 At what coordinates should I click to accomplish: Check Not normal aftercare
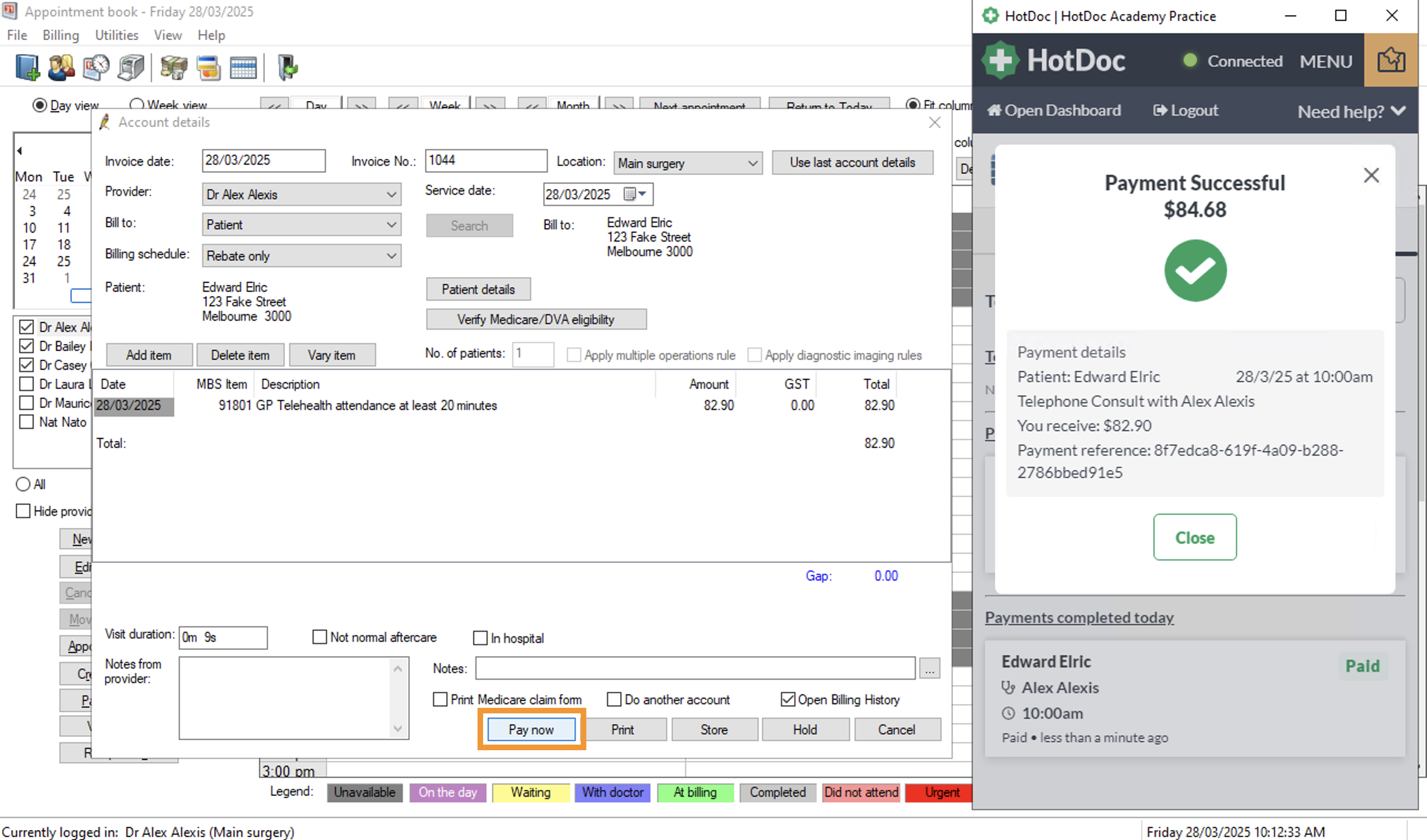pyautogui.click(x=320, y=638)
